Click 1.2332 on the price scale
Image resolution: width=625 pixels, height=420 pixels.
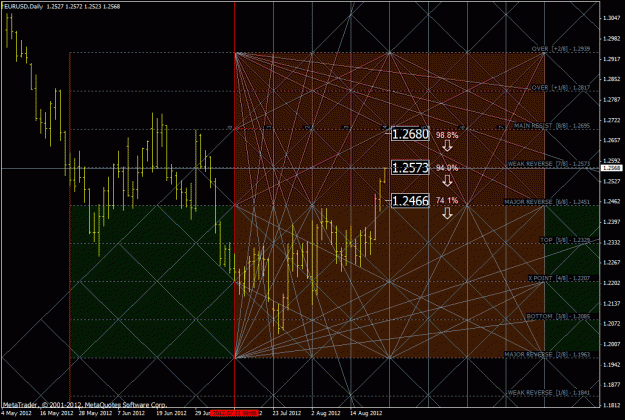tap(612, 242)
